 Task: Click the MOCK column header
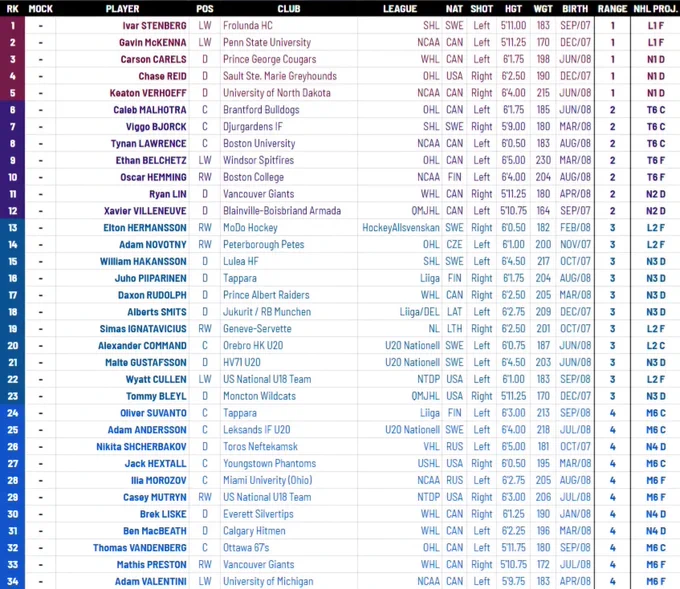40,9
